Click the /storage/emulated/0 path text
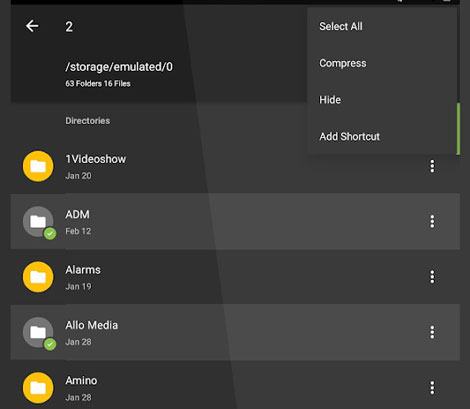Viewport: 470px width, 409px height. [119, 67]
